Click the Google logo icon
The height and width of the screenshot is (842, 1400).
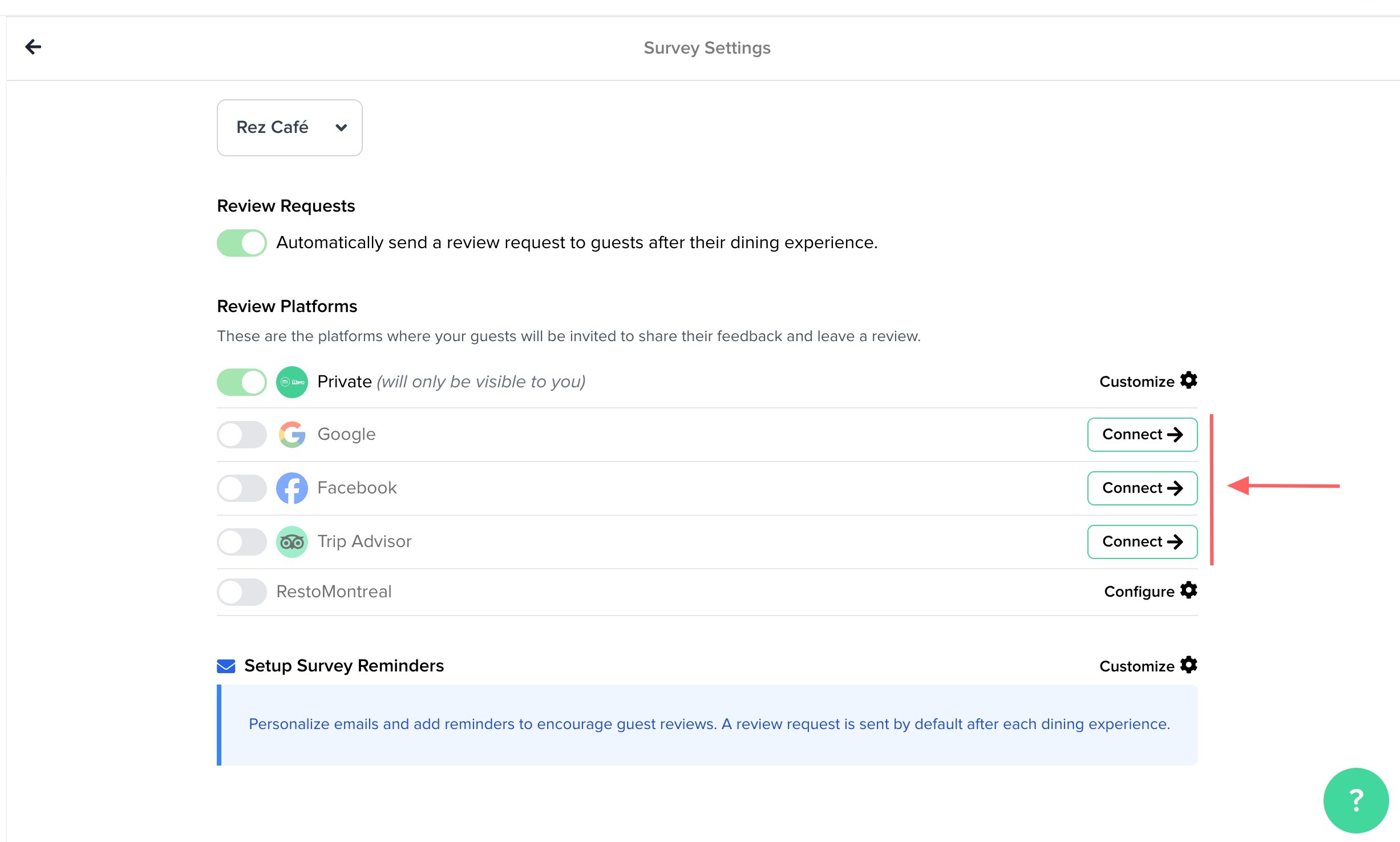[292, 435]
